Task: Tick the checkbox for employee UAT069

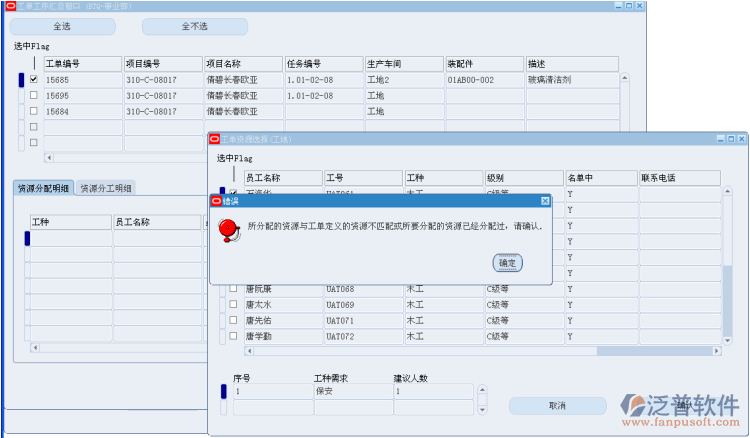Action: pos(234,305)
